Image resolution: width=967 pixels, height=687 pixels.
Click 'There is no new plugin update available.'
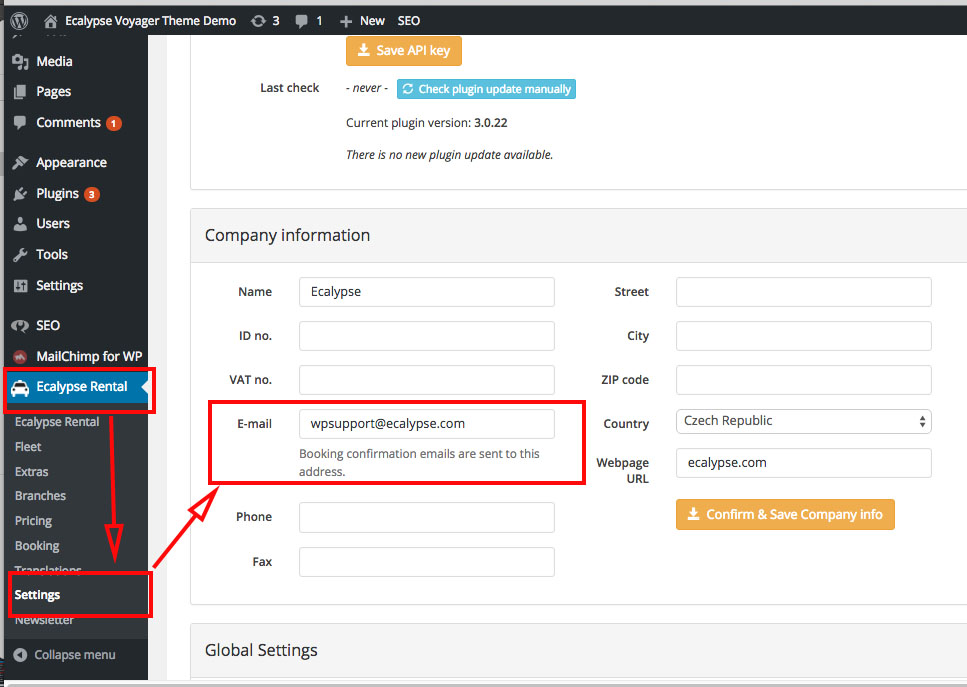[x=450, y=155]
